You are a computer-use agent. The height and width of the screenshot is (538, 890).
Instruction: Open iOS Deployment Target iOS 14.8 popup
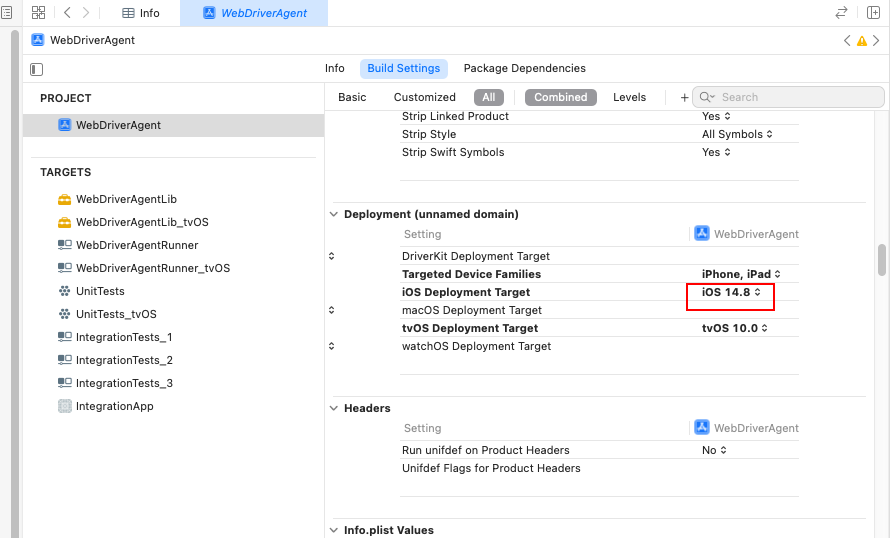pyautogui.click(x=731, y=292)
